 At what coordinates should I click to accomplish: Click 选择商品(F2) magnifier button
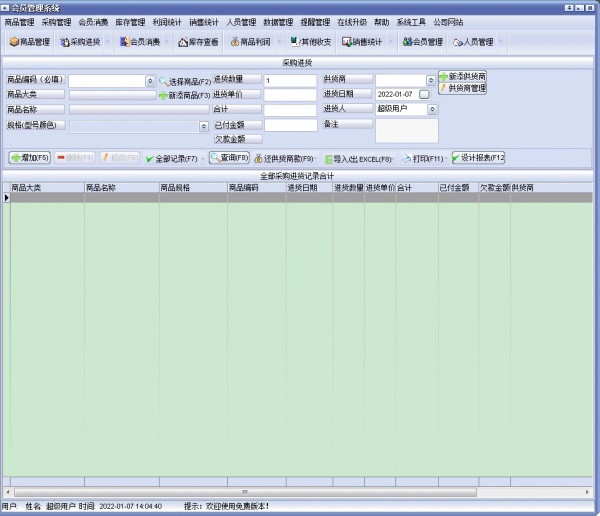tap(185, 82)
